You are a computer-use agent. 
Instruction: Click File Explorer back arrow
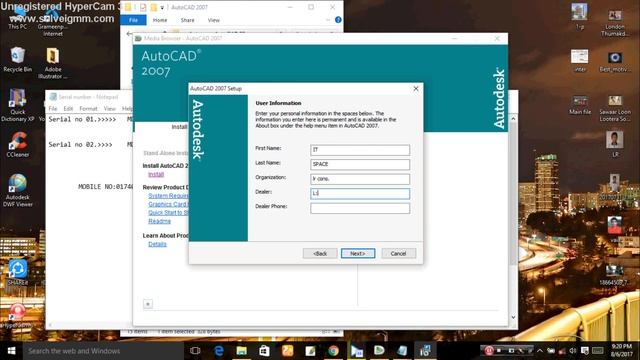129,33
